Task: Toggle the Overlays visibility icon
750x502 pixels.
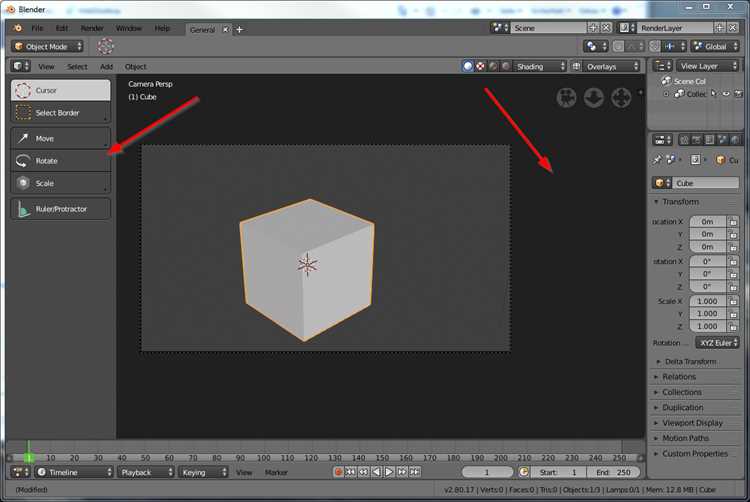Action: coord(576,66)
